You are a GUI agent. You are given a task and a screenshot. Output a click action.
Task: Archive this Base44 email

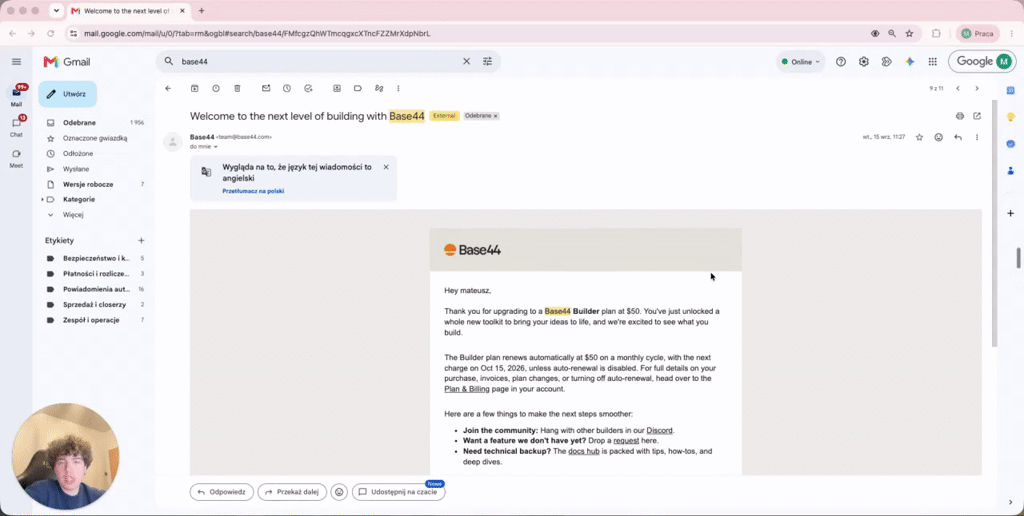click(194, 88)
